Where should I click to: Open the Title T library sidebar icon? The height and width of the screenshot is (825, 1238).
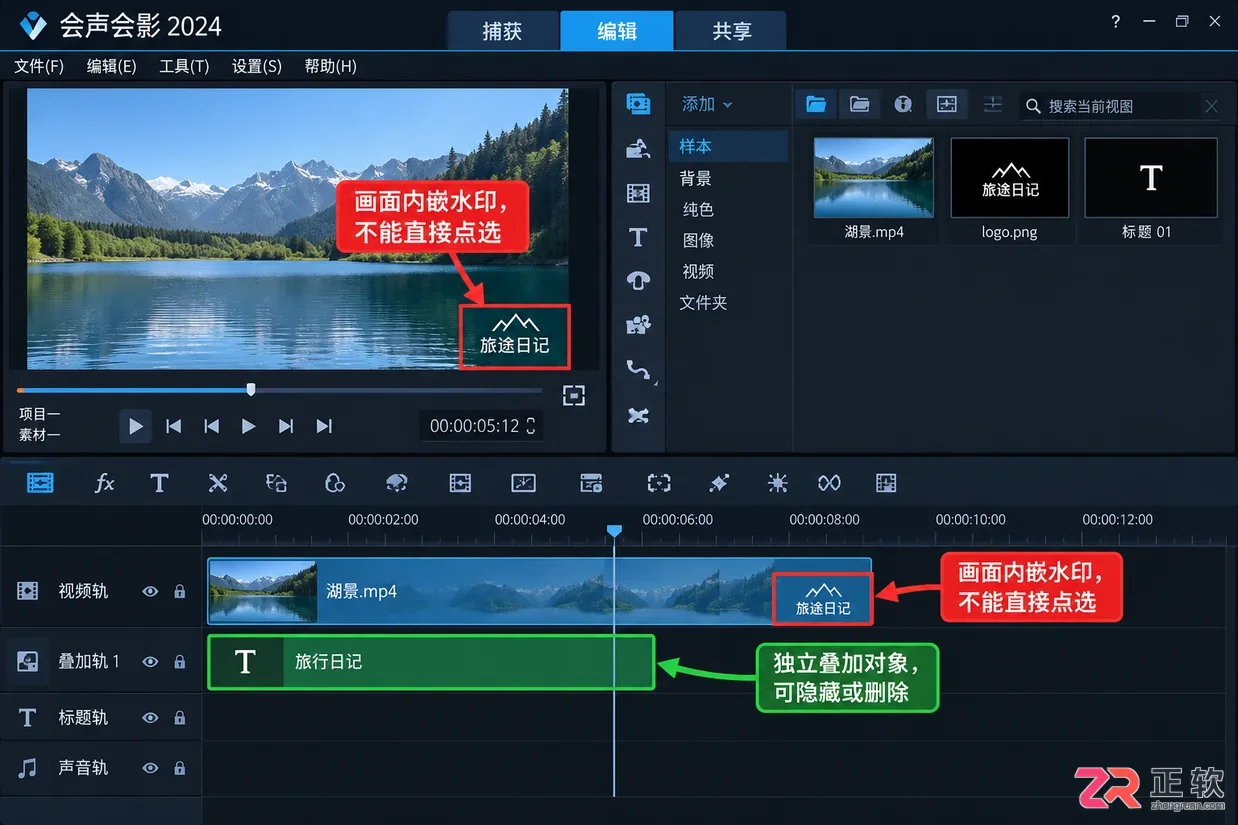[x=638, y=237]
